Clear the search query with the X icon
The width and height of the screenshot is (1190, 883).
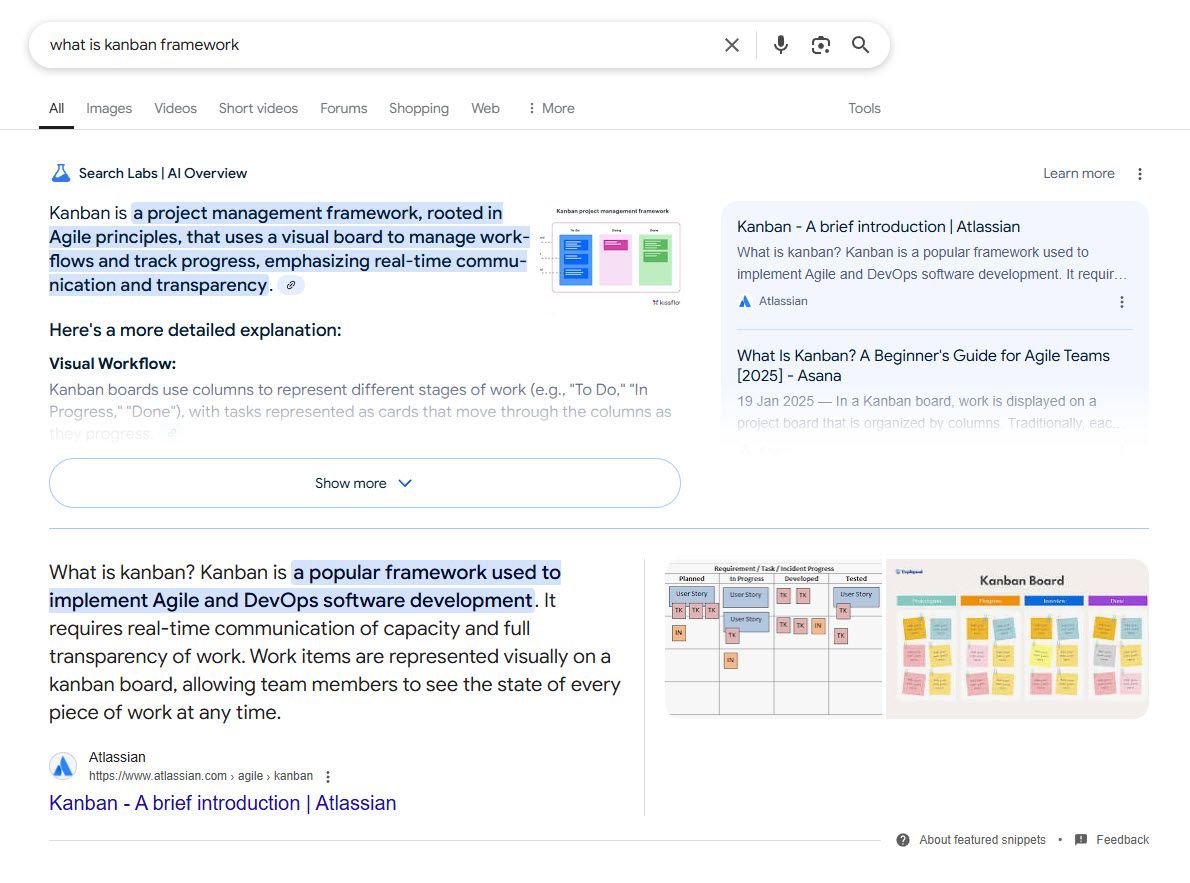[732, 45]
